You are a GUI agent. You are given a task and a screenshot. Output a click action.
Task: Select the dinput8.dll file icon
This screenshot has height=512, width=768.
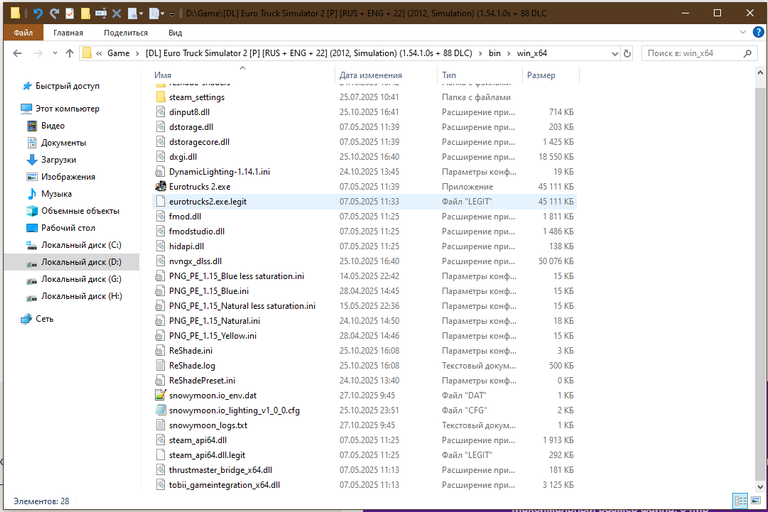coord(160,112)
